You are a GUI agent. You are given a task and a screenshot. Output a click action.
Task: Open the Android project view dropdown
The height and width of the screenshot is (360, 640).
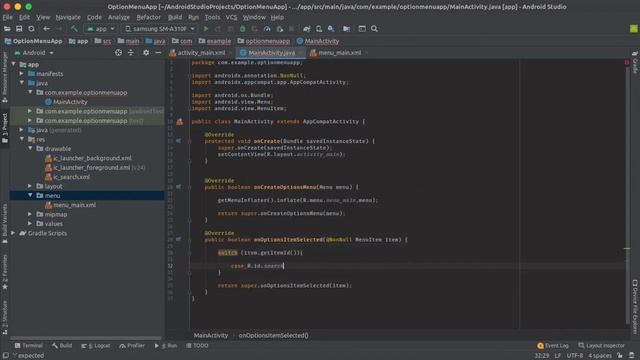[34, 53]
